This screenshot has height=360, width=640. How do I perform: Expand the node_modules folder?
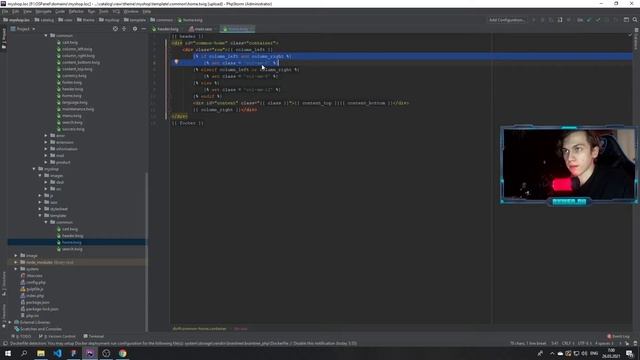click(16, 262)
